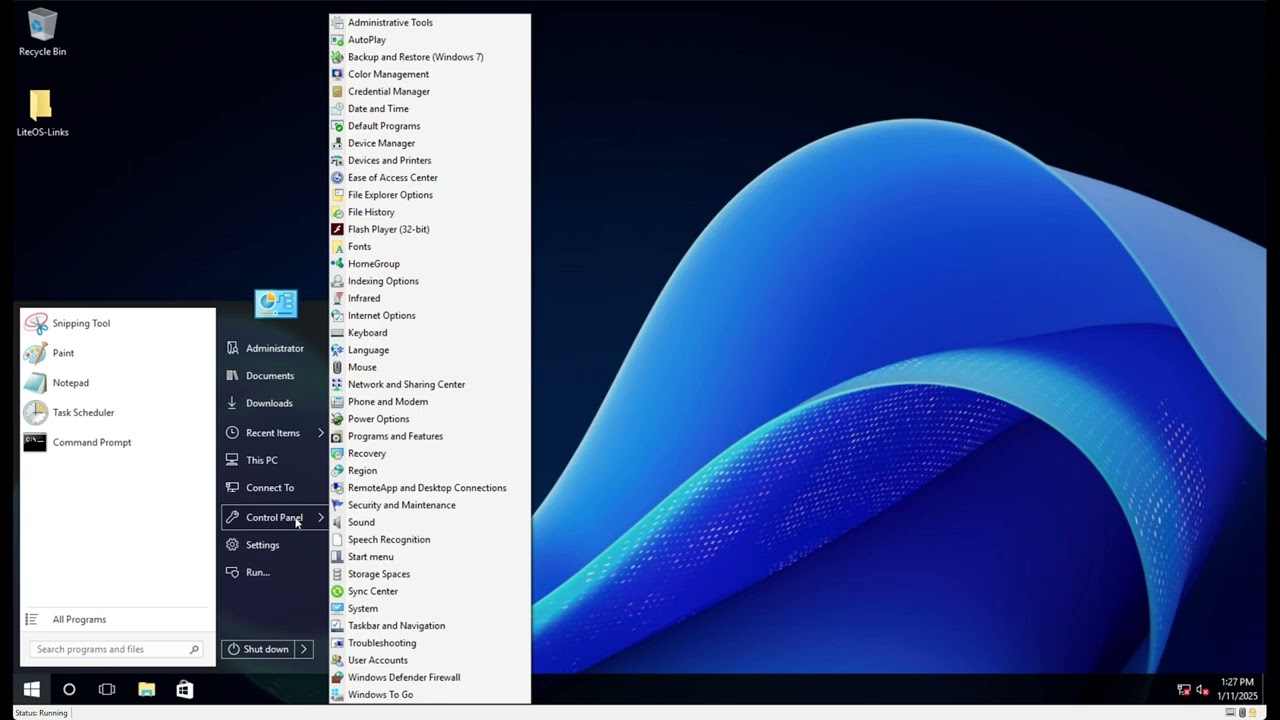Open Documents from the Start menu
1280x720 pixels.
click(274, 376)
